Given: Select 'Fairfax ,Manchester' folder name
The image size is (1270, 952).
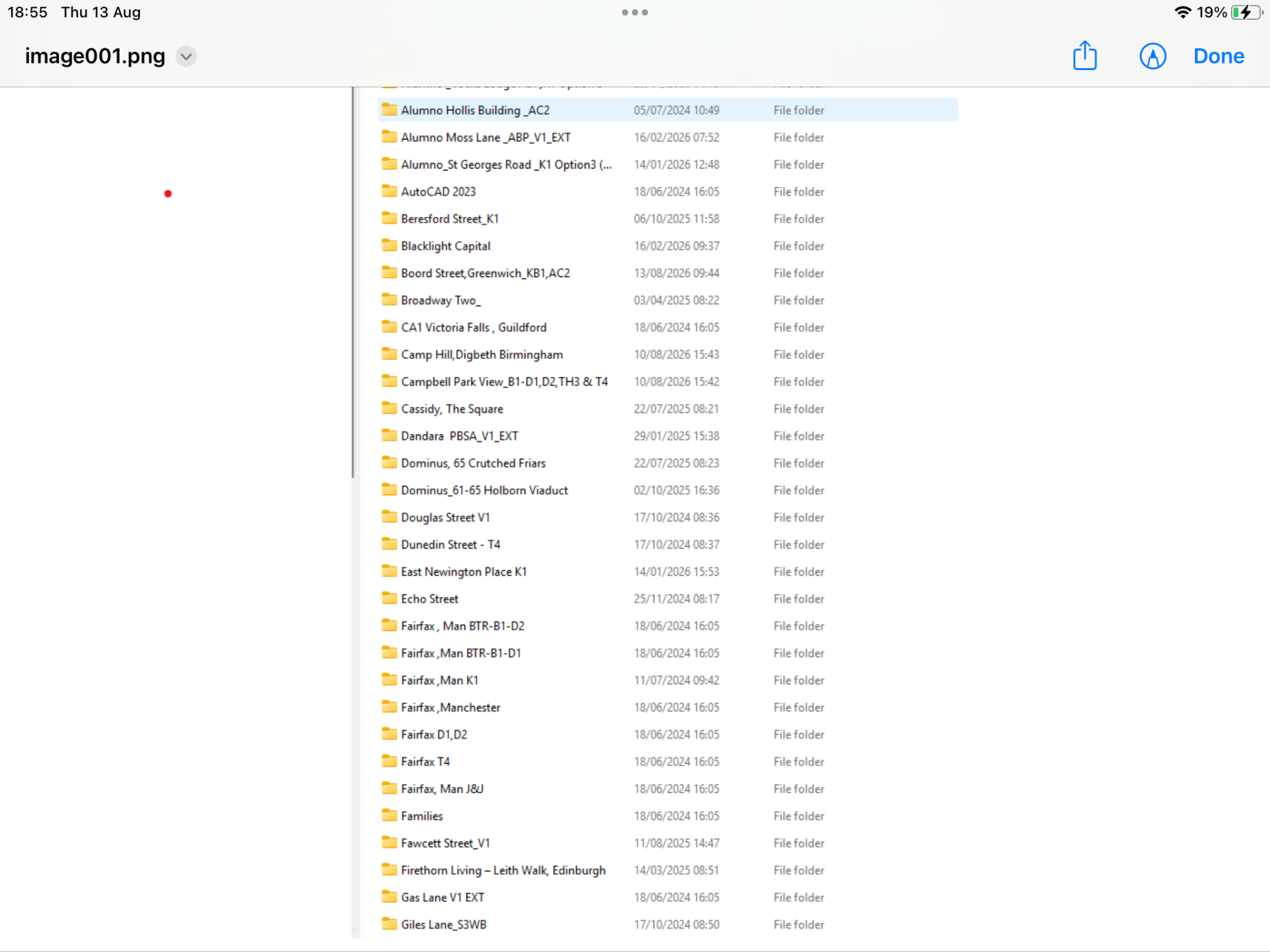Looking at the screenshot, I should point(450,707).
